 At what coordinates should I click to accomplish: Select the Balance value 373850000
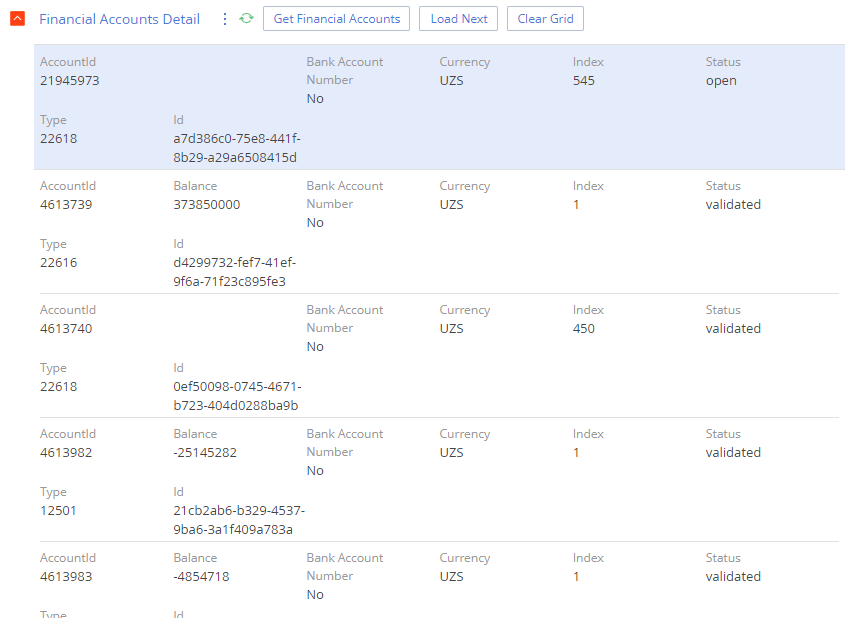pos(207,205)
